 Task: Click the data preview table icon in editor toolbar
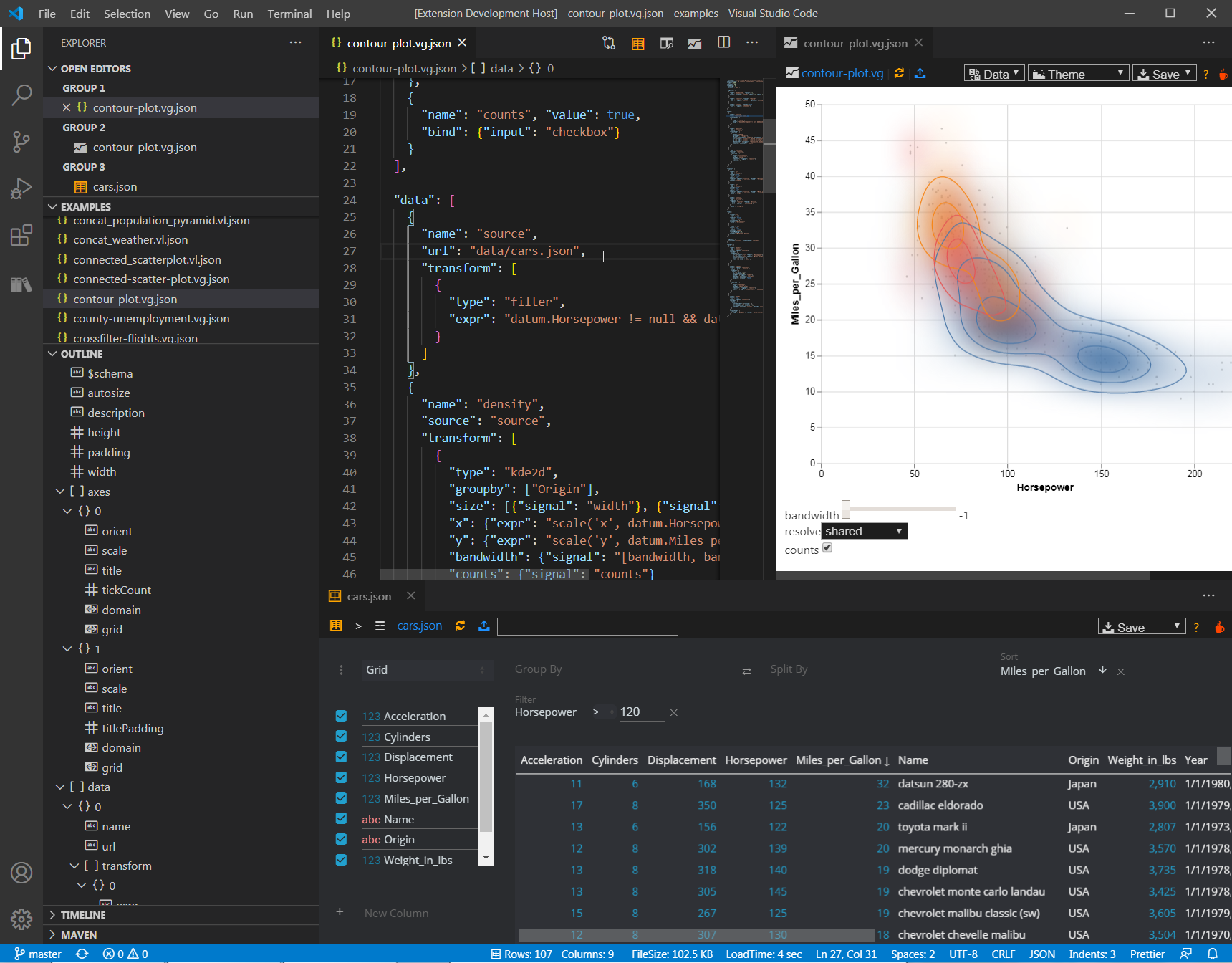tap(637, 43)
